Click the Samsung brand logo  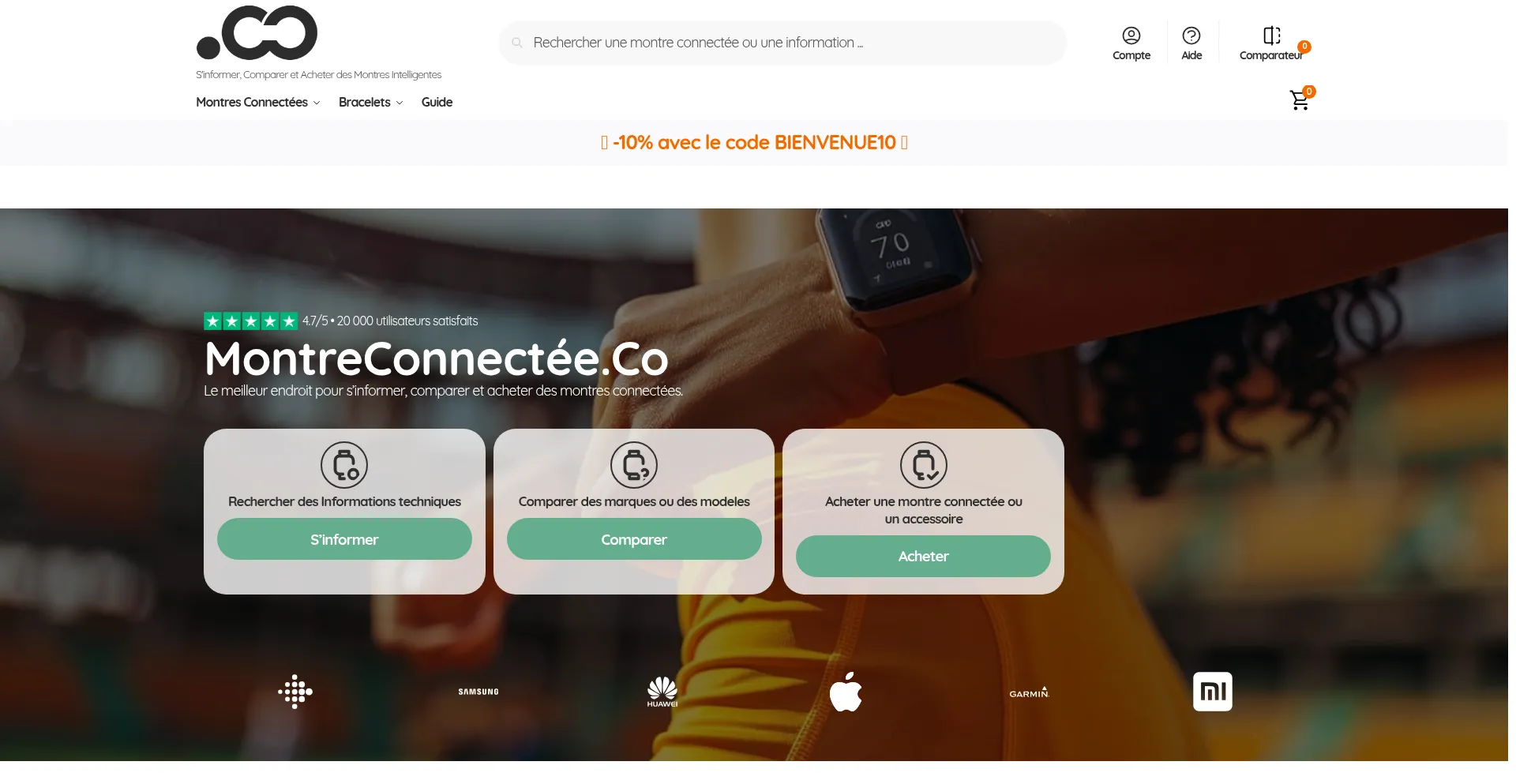(x=478, y=692)
